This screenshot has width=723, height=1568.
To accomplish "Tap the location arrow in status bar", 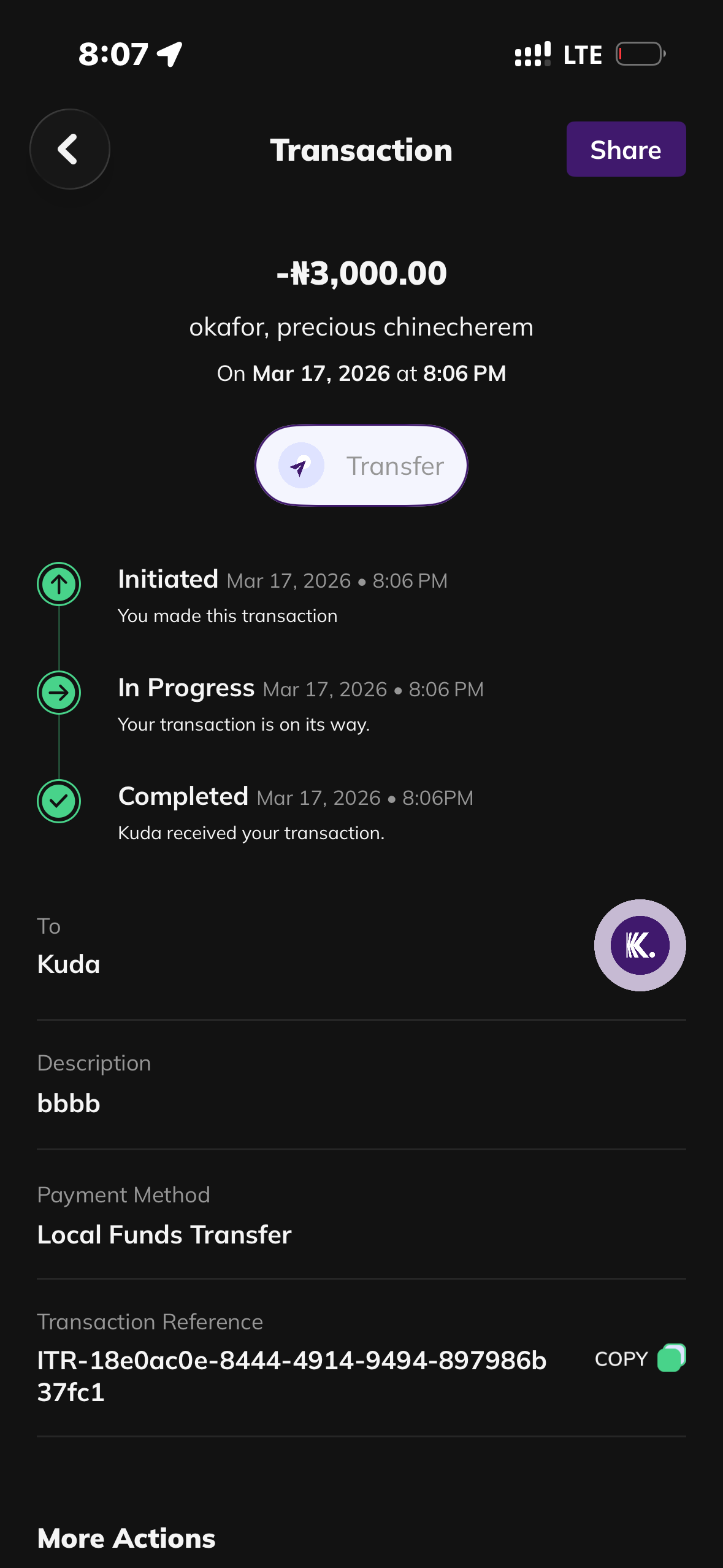I will (x=170, y=54).
